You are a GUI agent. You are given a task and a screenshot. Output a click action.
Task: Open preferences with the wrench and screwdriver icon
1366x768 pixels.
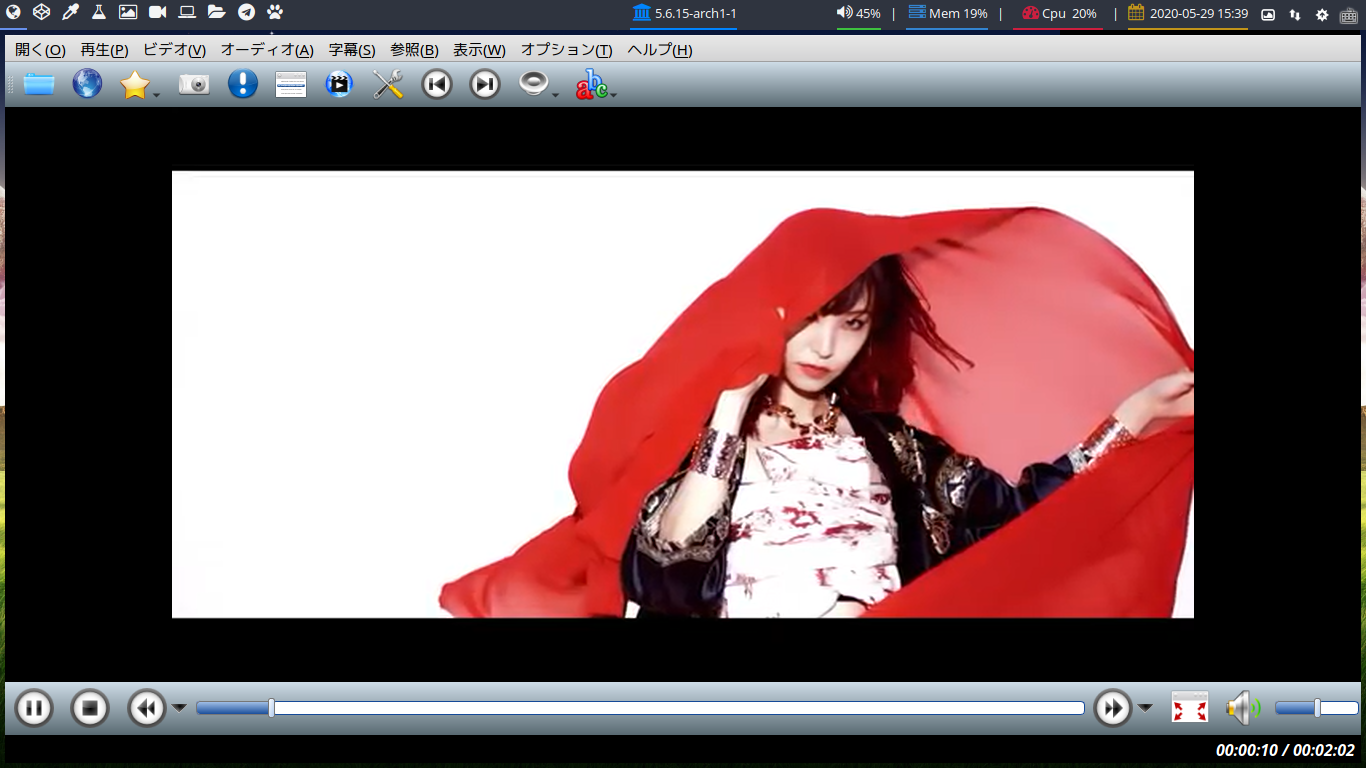point(388,85)
